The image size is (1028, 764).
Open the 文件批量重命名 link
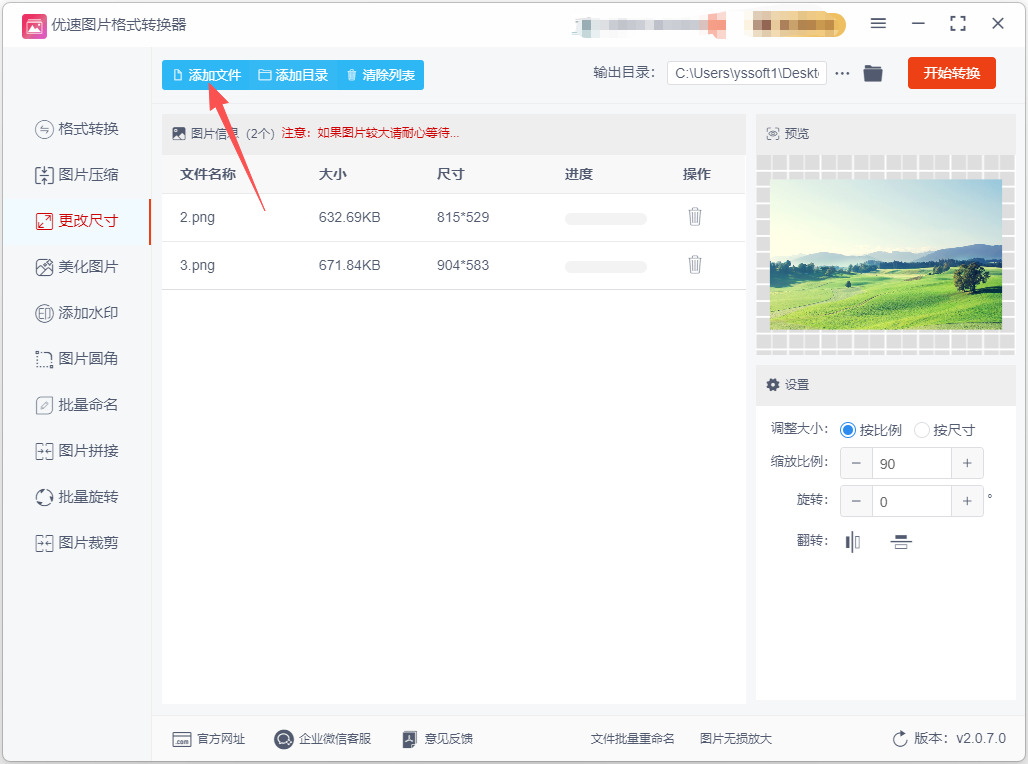coord(632,739)
